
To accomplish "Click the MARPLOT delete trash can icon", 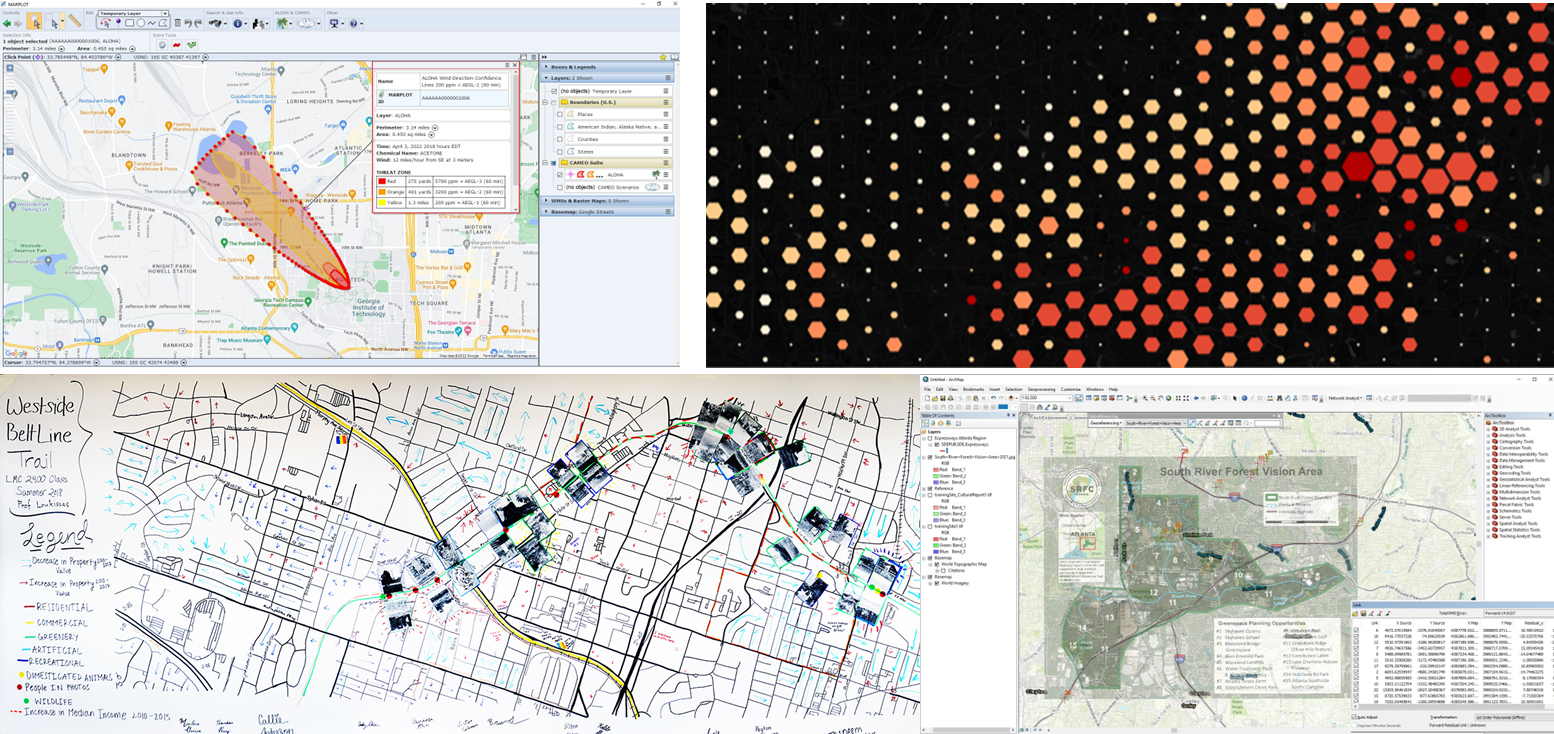I will (178, 23).
